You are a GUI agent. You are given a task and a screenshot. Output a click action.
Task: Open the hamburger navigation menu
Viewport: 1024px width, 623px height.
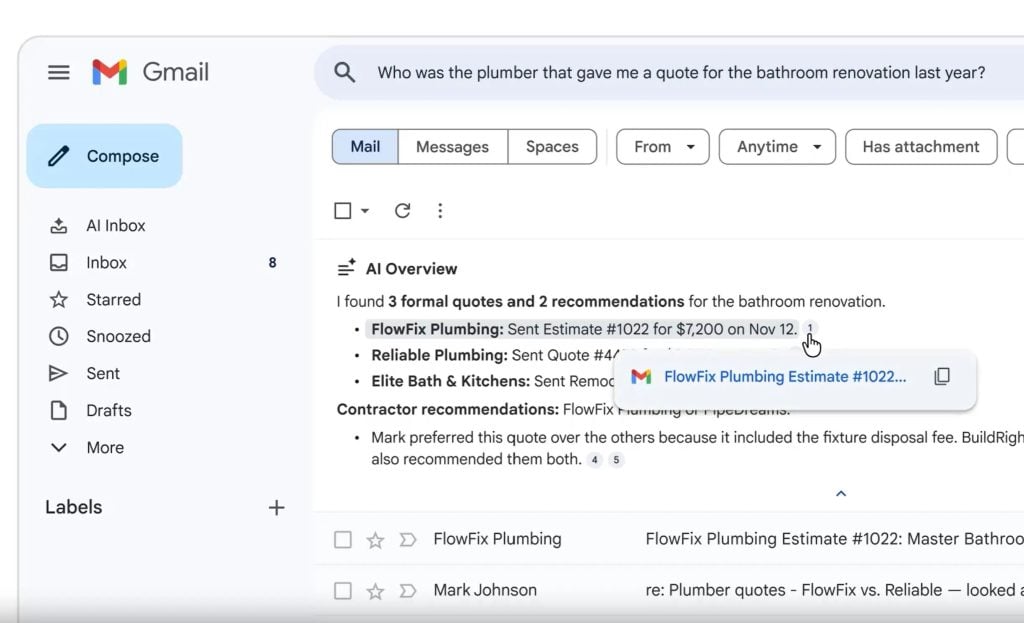point(58,72)
